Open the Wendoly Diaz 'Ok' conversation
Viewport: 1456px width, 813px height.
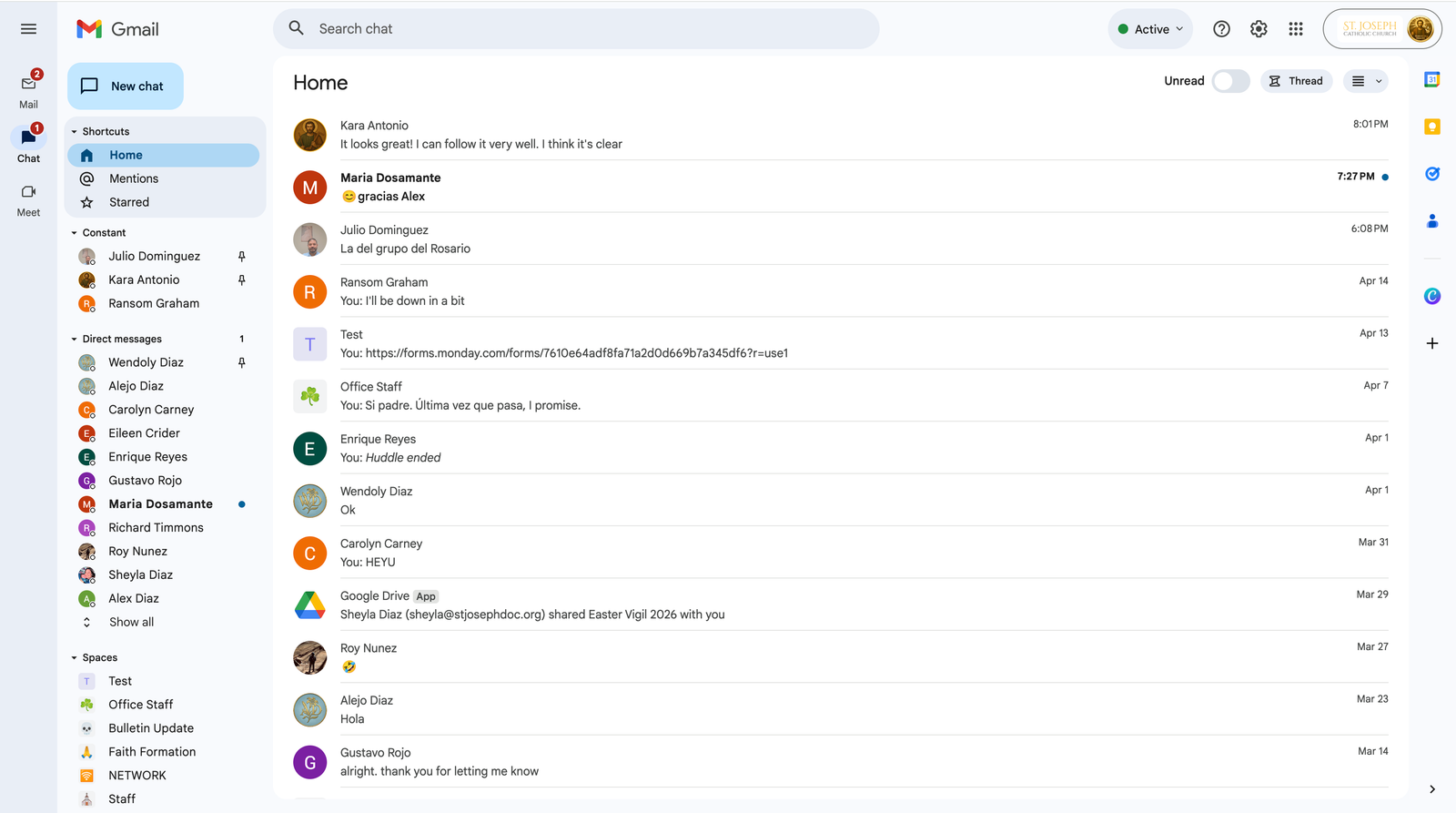(841, 501)
